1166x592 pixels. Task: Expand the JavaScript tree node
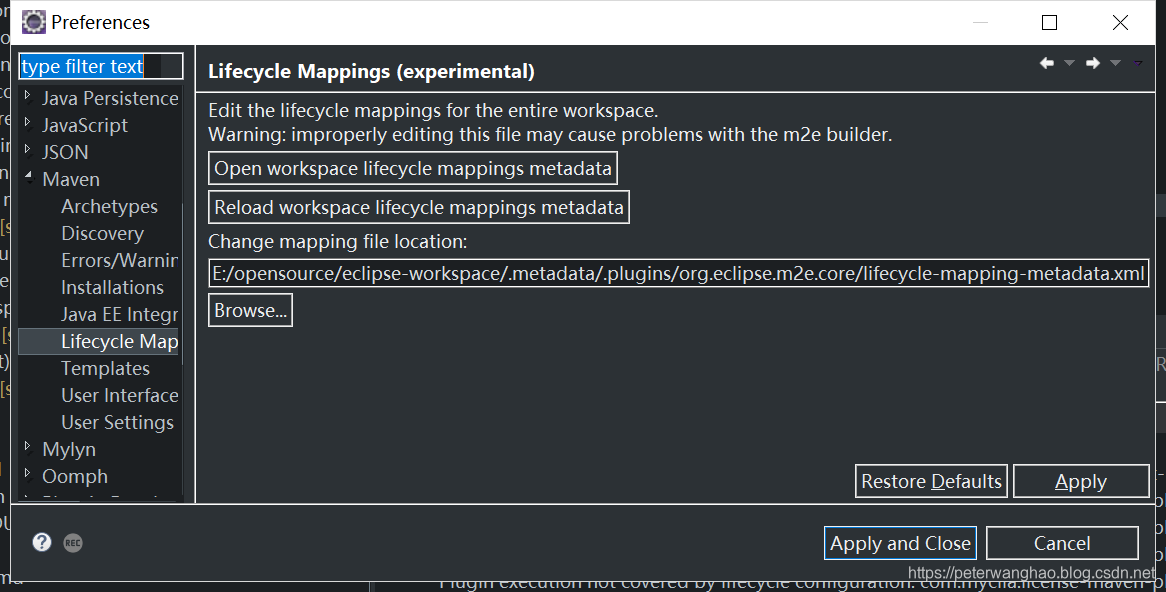(28, 122)
